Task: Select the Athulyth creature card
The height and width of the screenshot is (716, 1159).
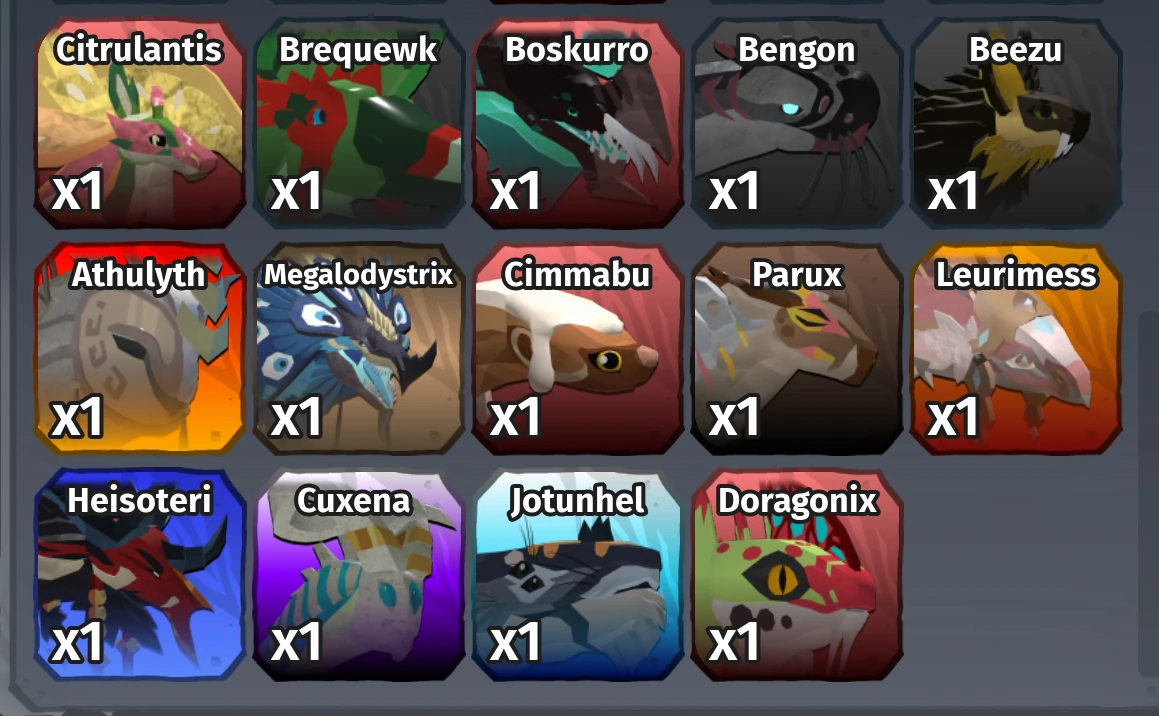Action: tap(140, 348)
